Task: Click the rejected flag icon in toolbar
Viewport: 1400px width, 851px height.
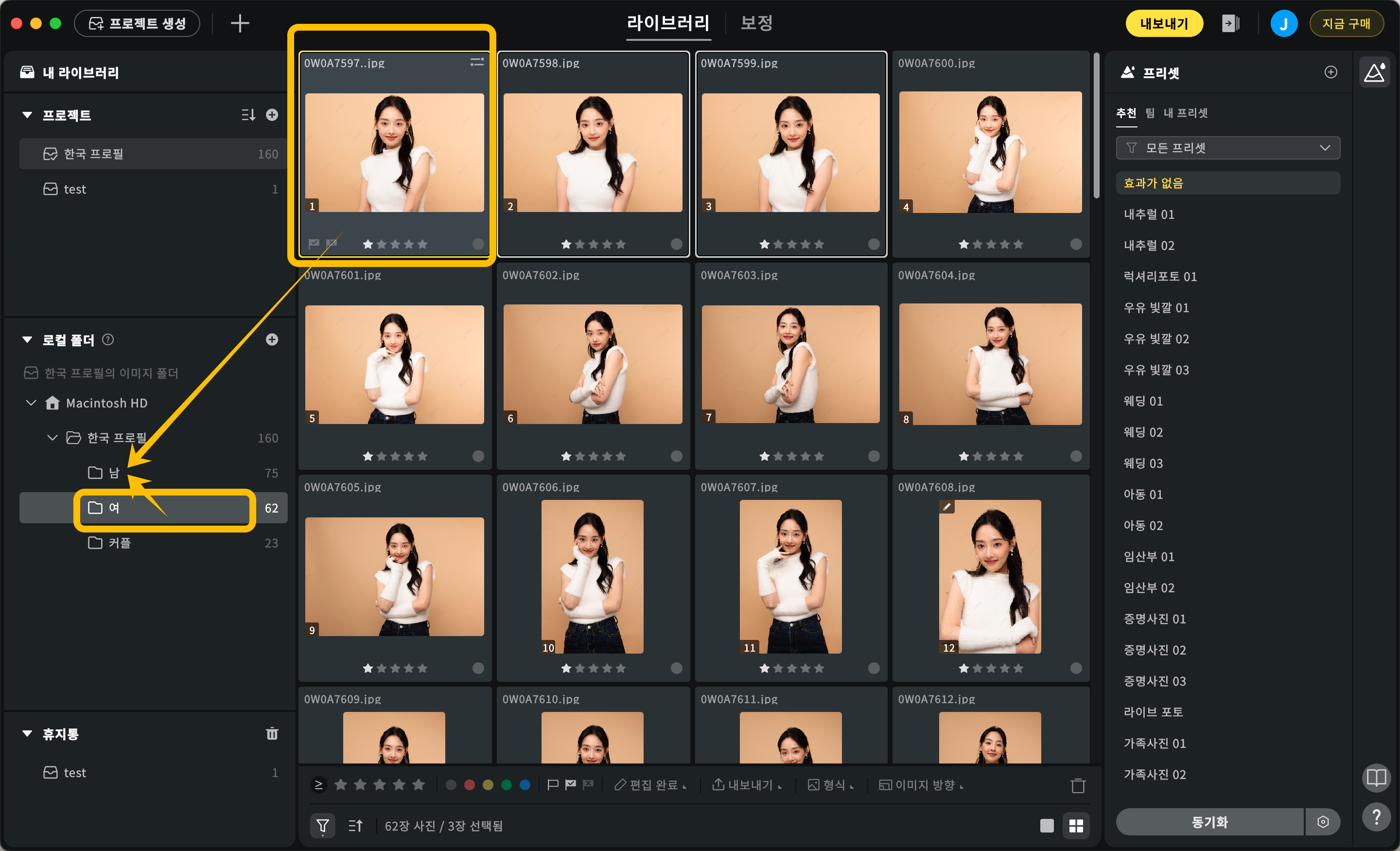Action: pos(588,784)
